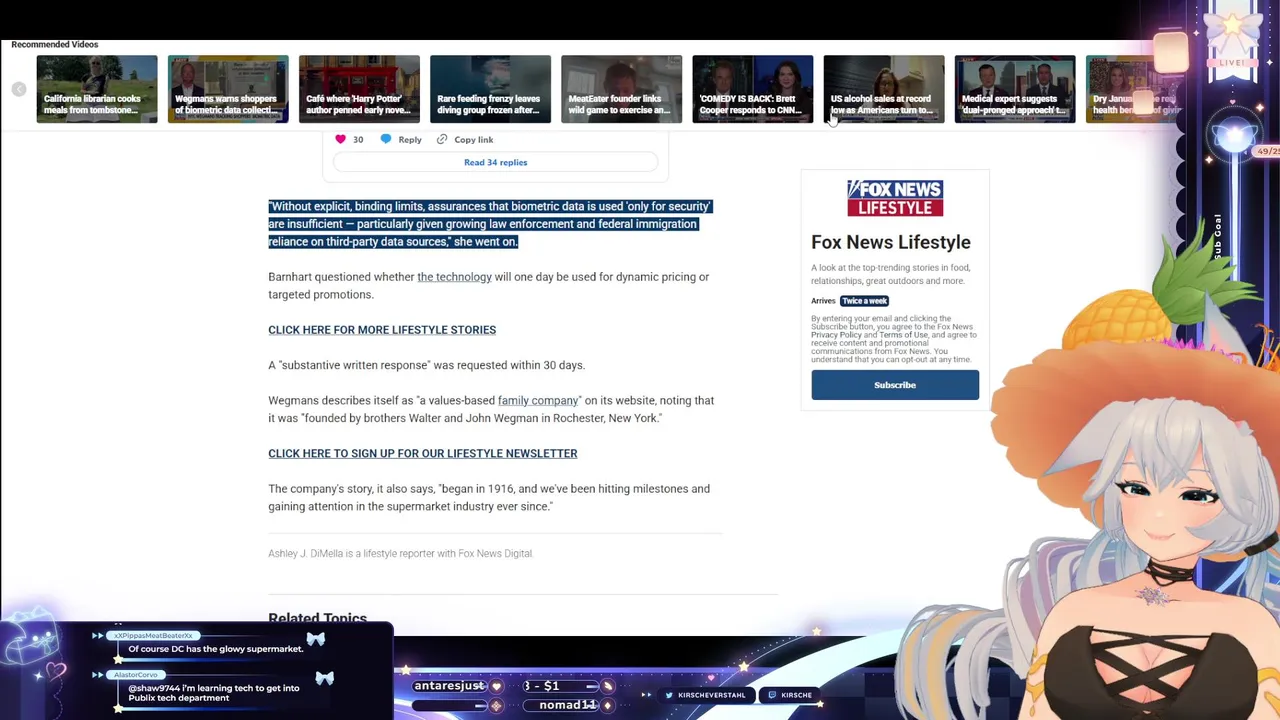Open 'COMEDY IS BACK' Brett Cooper video

click(752, 89)
